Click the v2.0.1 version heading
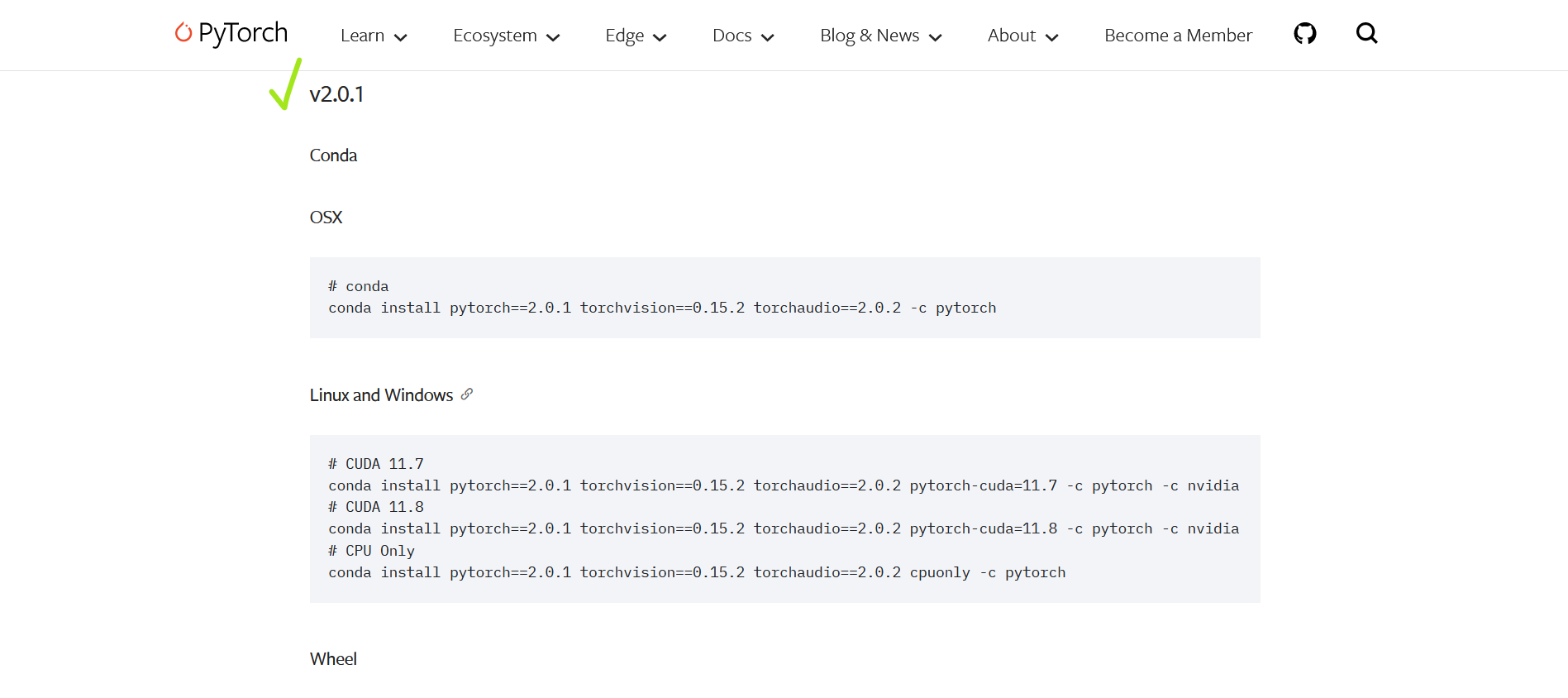The height and width of the screenshot is (698, 1568). coord(336,94)
